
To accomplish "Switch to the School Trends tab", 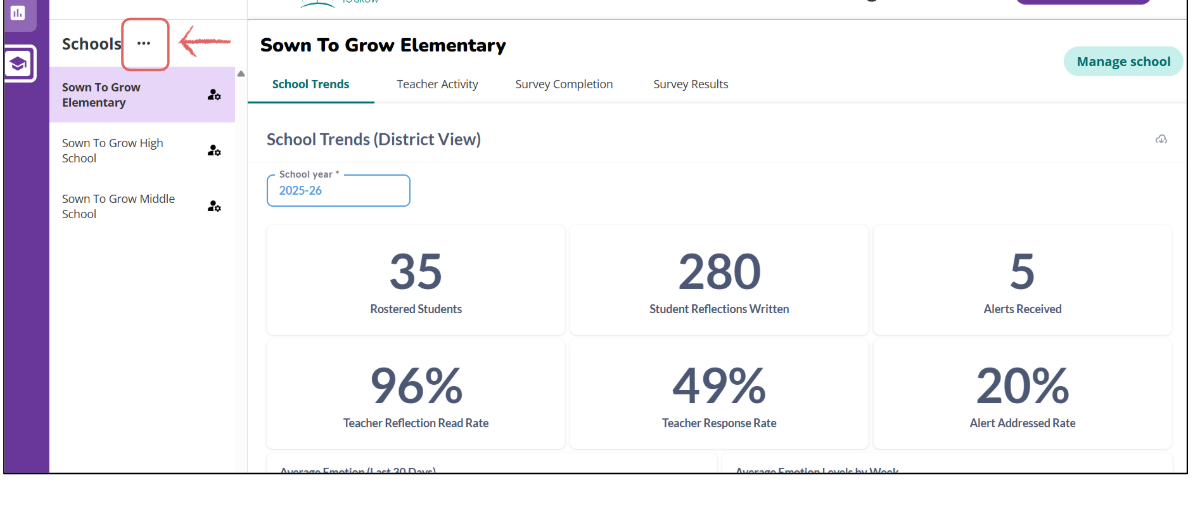I will coord(311,84).
